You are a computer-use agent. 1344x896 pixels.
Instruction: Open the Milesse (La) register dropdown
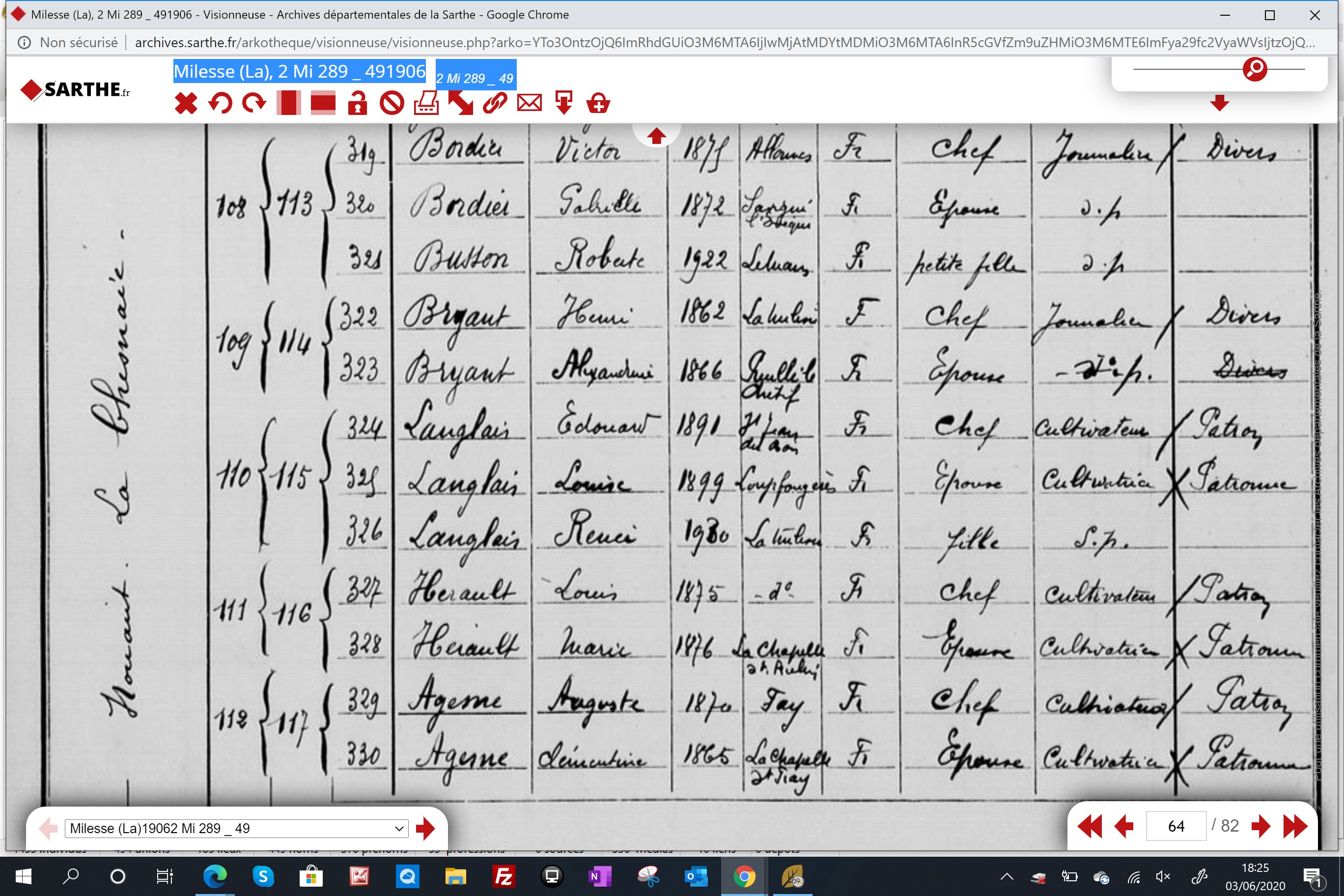click(237, 828)
